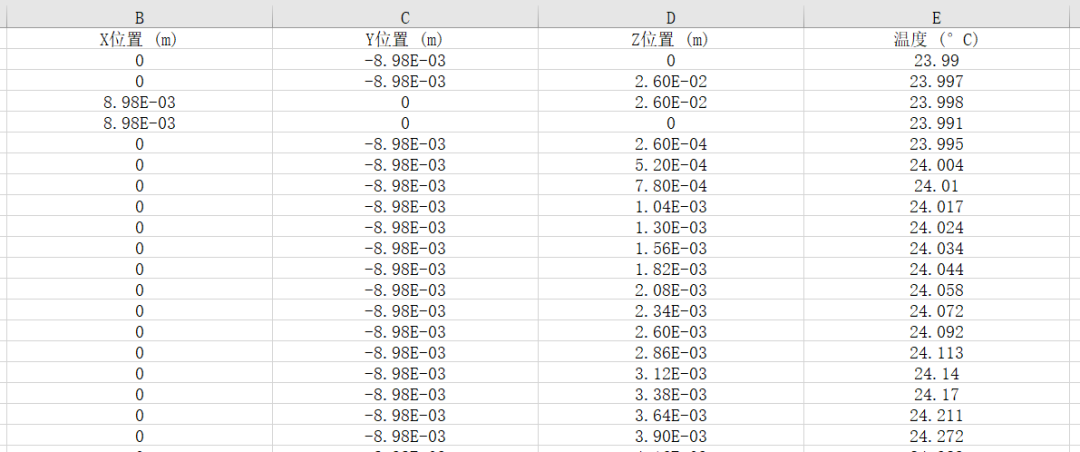
Task: Select the cell showing 24.004
Action: pyautogui.click(x=937, y=165)
